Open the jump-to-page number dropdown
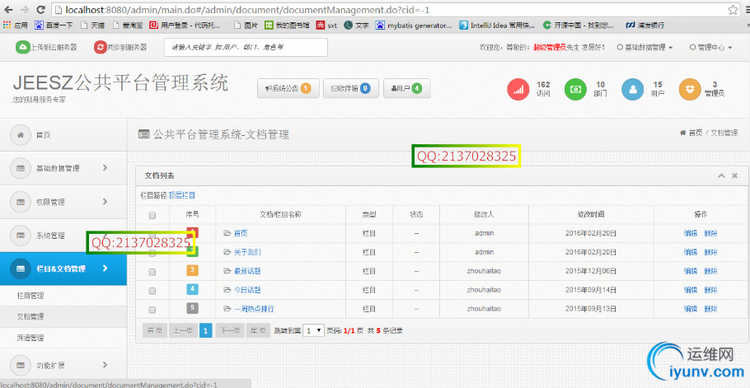Viewport: 750px width, 388px height. pyautogui.click(x=314, y=331)
